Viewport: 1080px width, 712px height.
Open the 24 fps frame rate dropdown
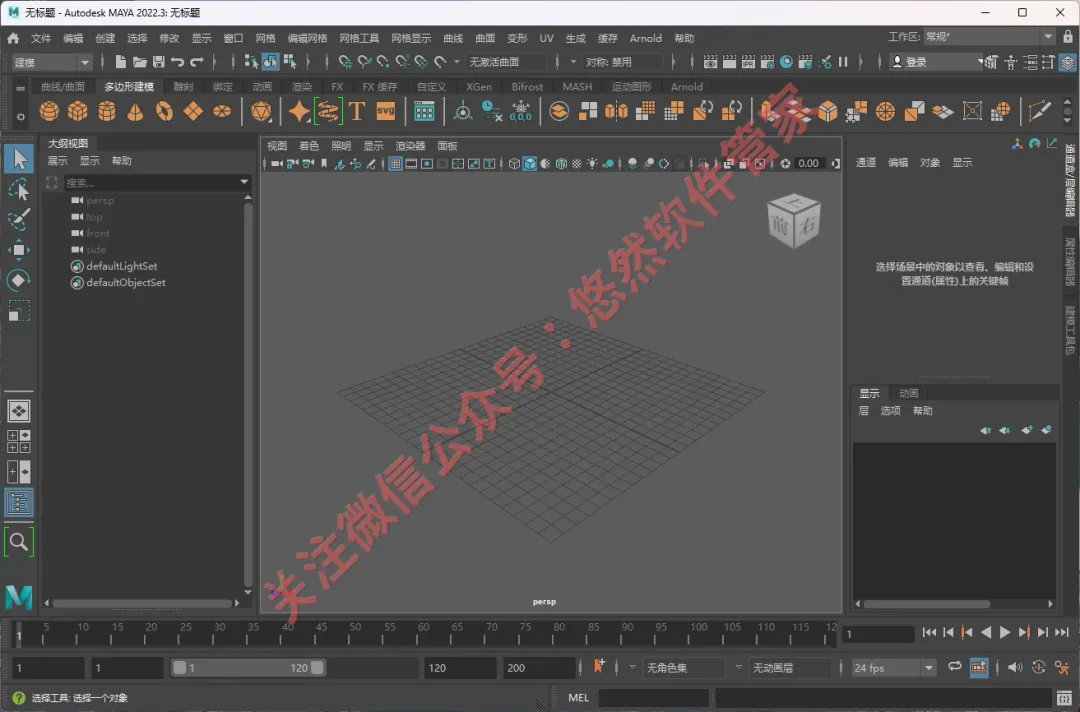(x=894, y=668)
